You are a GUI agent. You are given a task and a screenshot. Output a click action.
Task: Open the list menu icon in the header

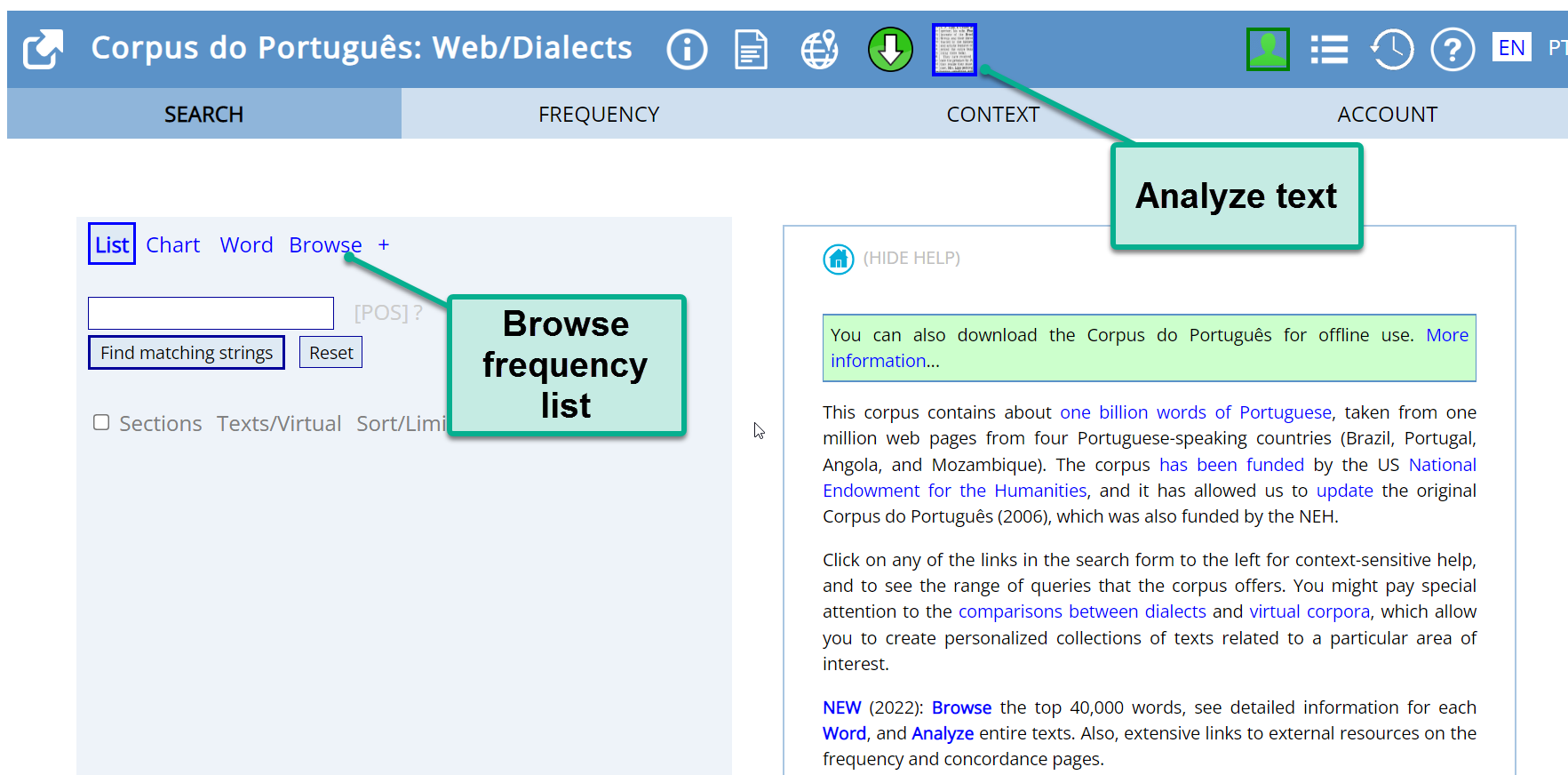[x=1329, y=50]
